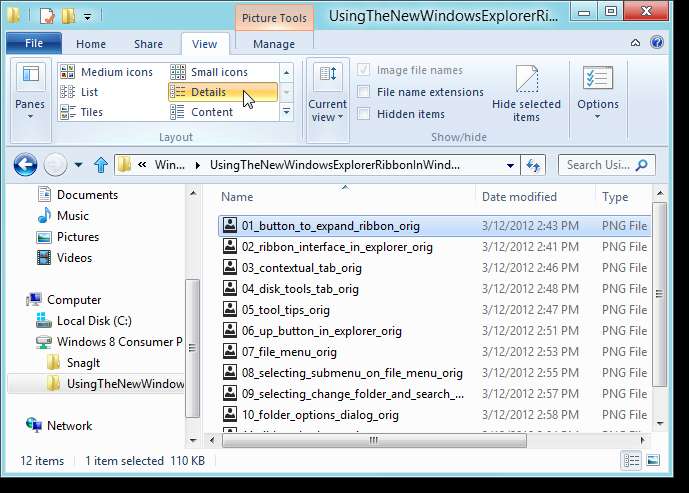Sort files by the Date modified column

(x=519, y=197)
